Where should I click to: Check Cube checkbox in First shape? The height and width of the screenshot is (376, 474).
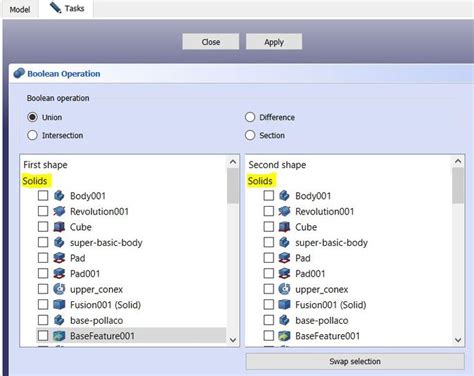[x=43, y=227]
